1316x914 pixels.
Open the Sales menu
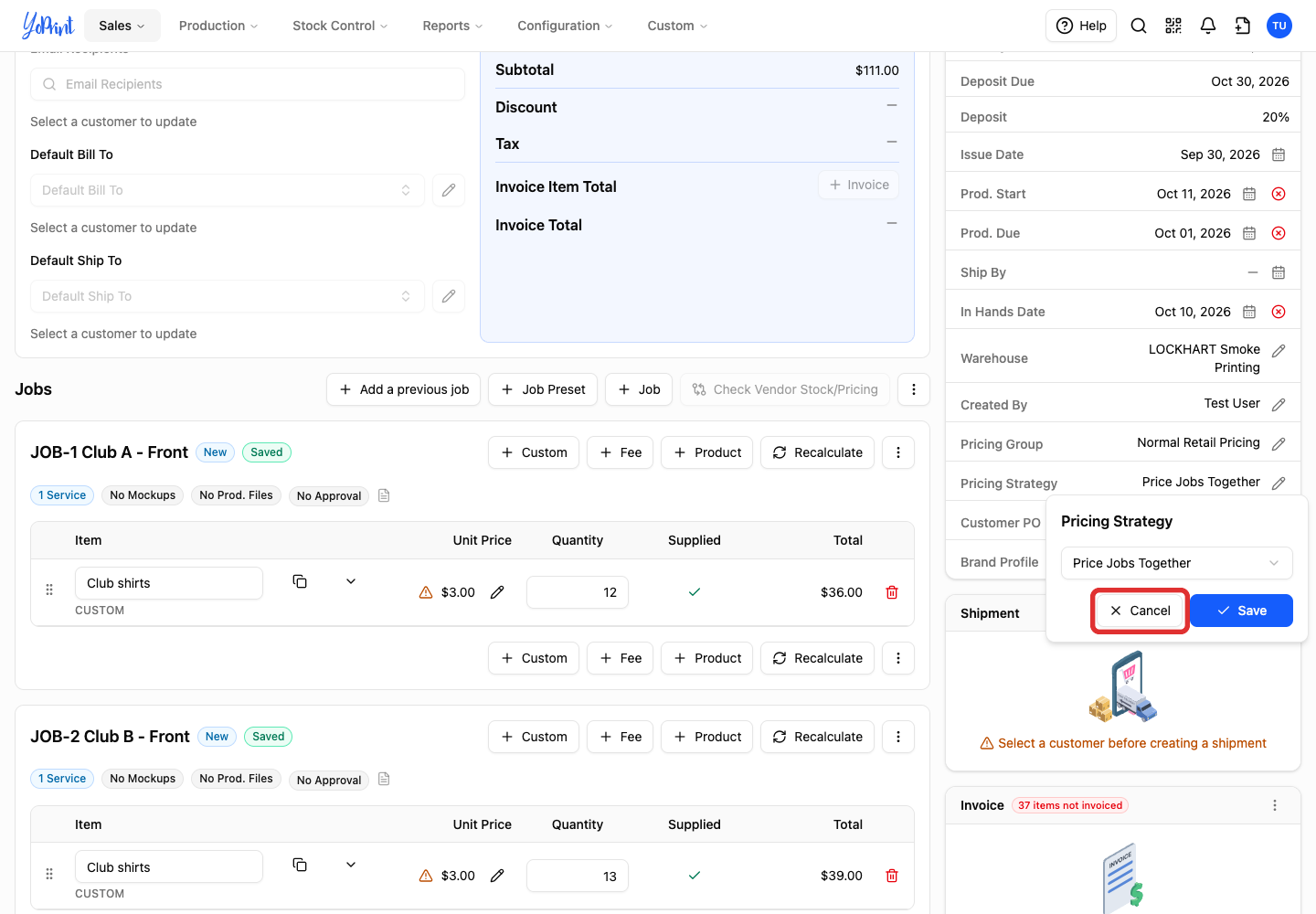coord(122,26)
